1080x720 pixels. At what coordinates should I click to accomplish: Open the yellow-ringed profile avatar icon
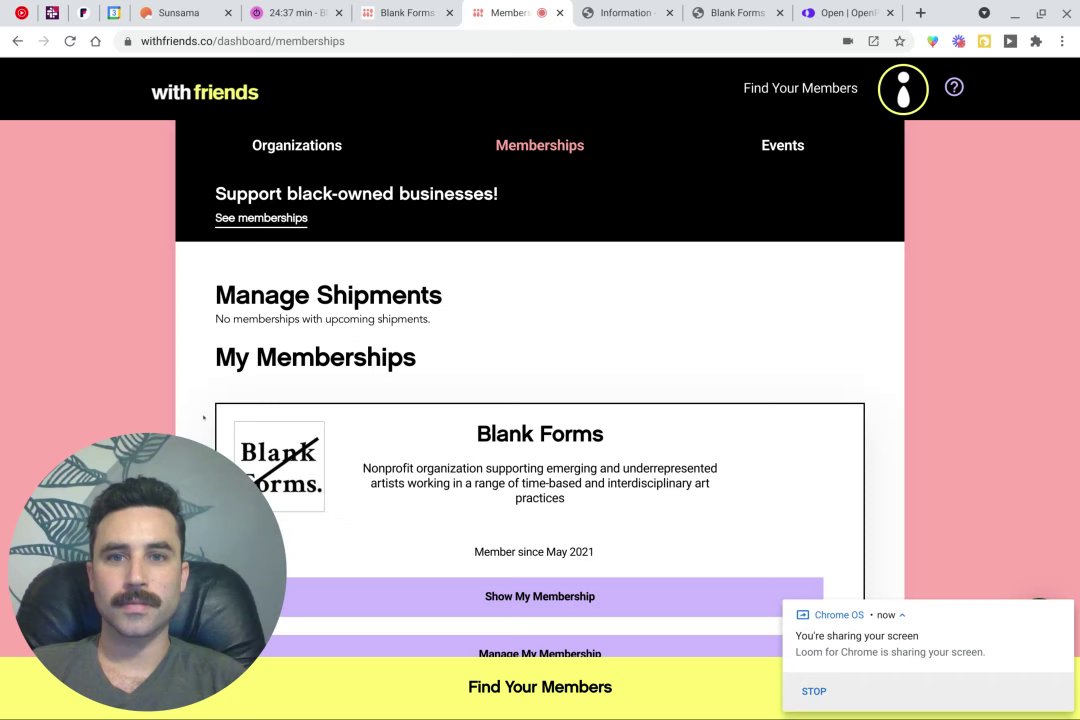coord(903,90)
